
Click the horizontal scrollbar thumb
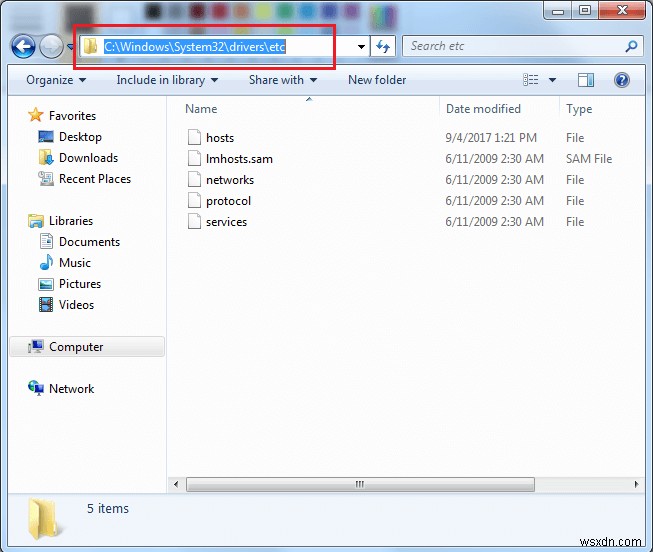pyautogui.click(x=360, y=484)
